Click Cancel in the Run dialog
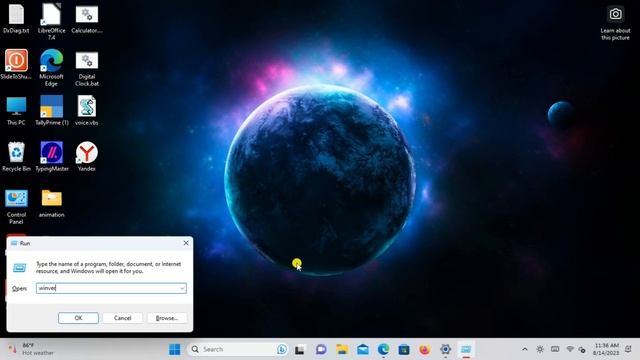640x360 pixels. tap(122, 318)
